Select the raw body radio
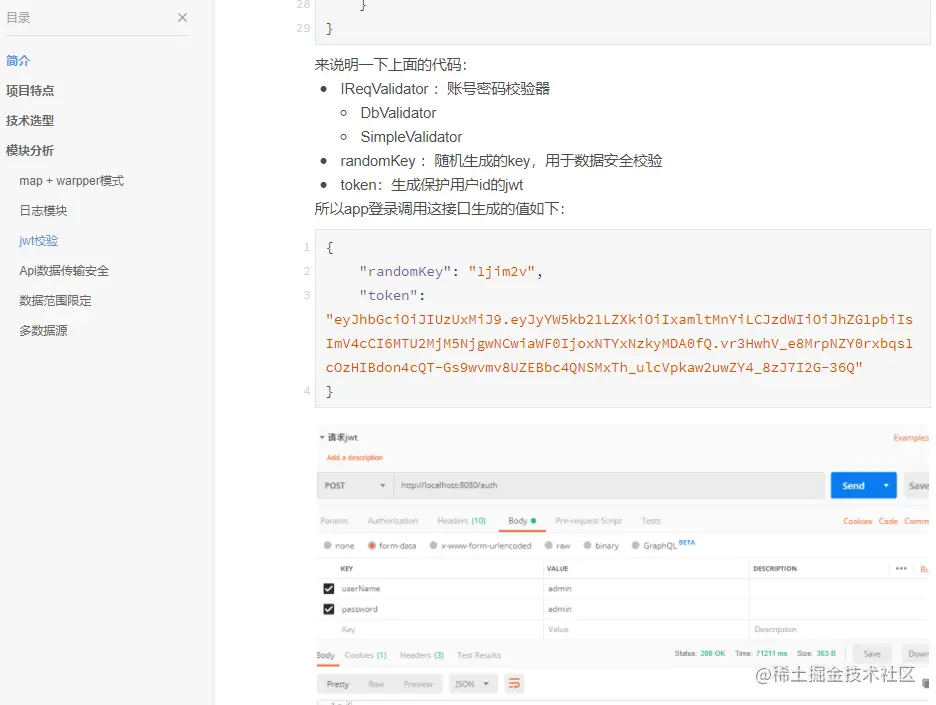Image resolution: width=936 pixels, height=705 pixels. (x=548, y=545)
